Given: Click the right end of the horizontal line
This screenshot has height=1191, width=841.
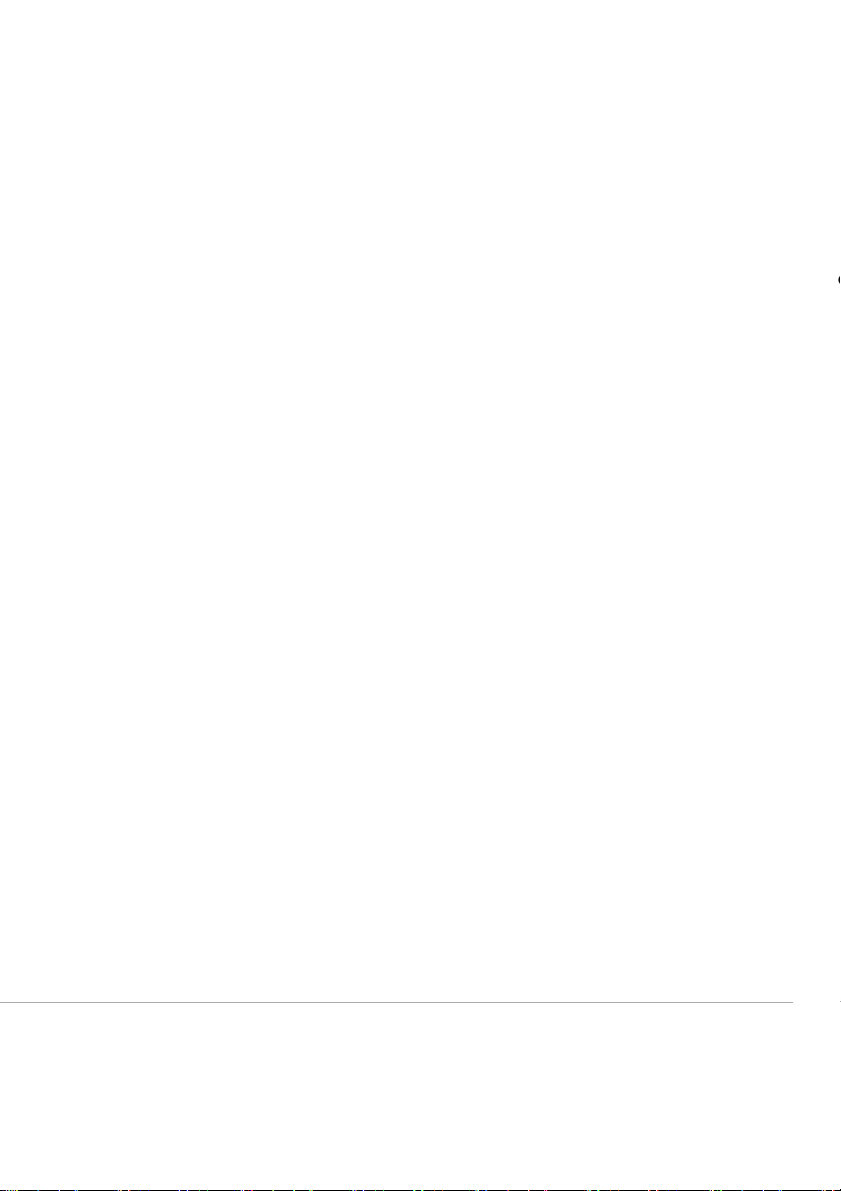Looking at the screenshot, I should [790, 1002].
